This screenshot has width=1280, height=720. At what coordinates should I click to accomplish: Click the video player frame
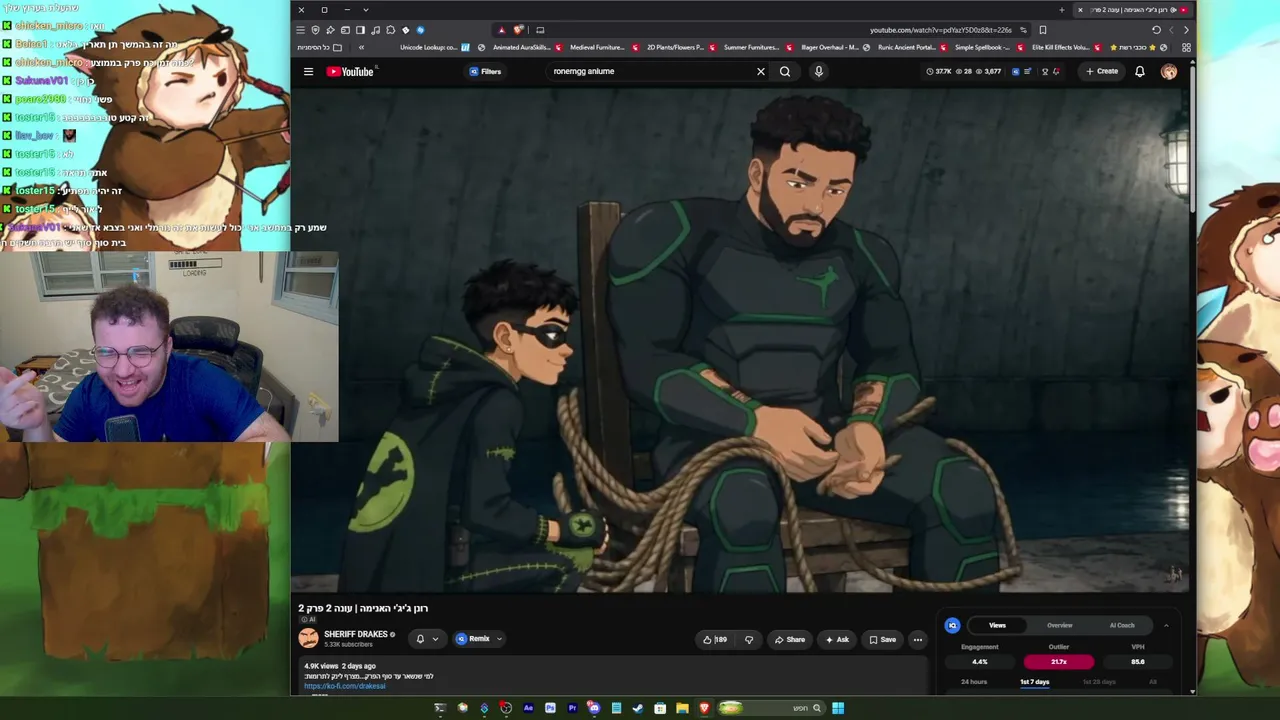coord(740,340)
